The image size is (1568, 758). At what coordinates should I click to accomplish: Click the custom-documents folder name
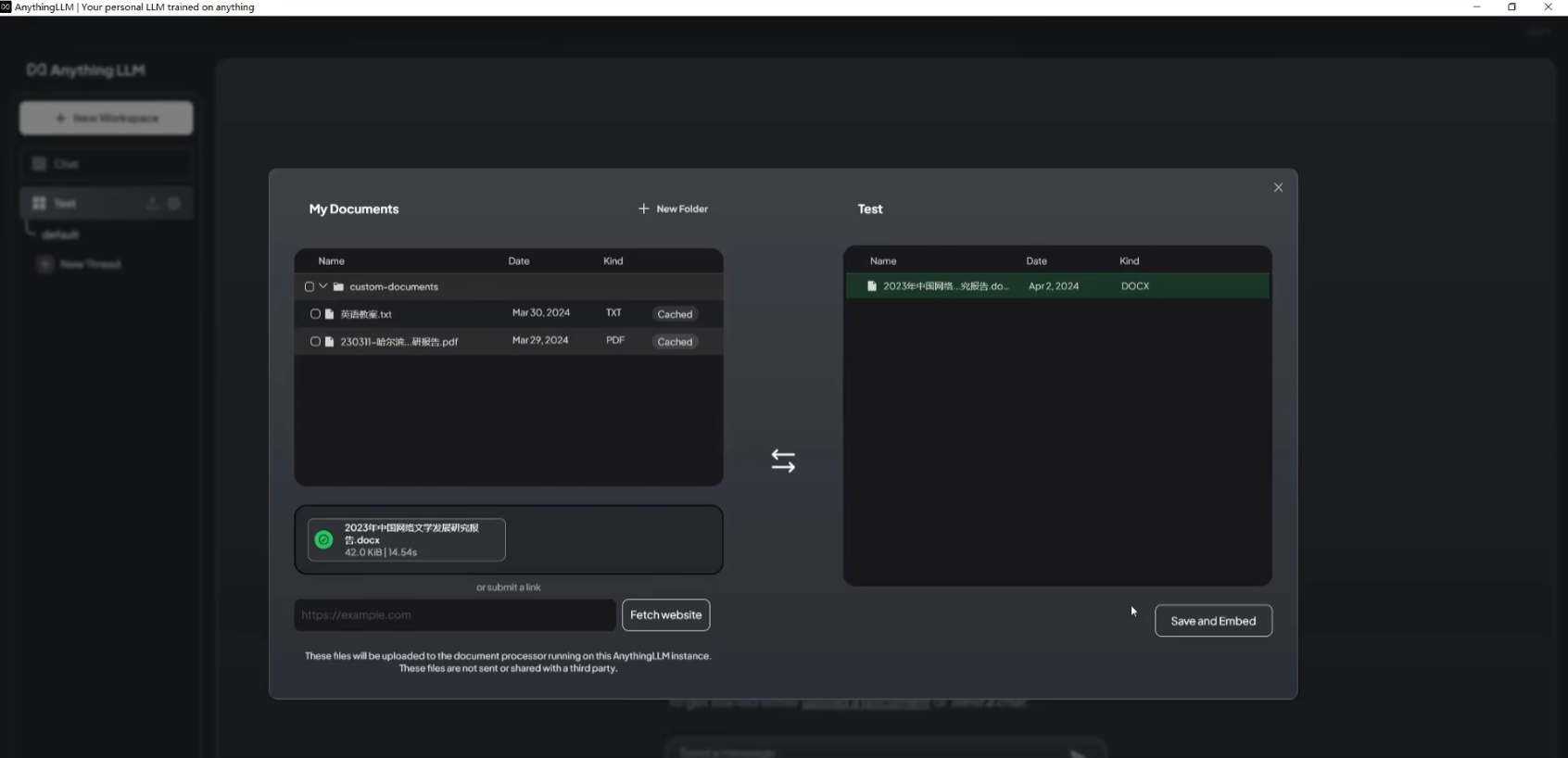pyautogui.click(x=394, y=286)
